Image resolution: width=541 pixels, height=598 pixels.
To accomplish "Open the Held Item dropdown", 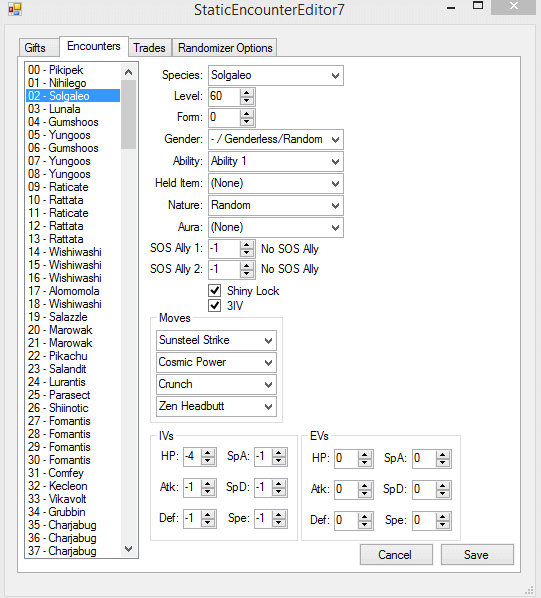I will (276, 183).
